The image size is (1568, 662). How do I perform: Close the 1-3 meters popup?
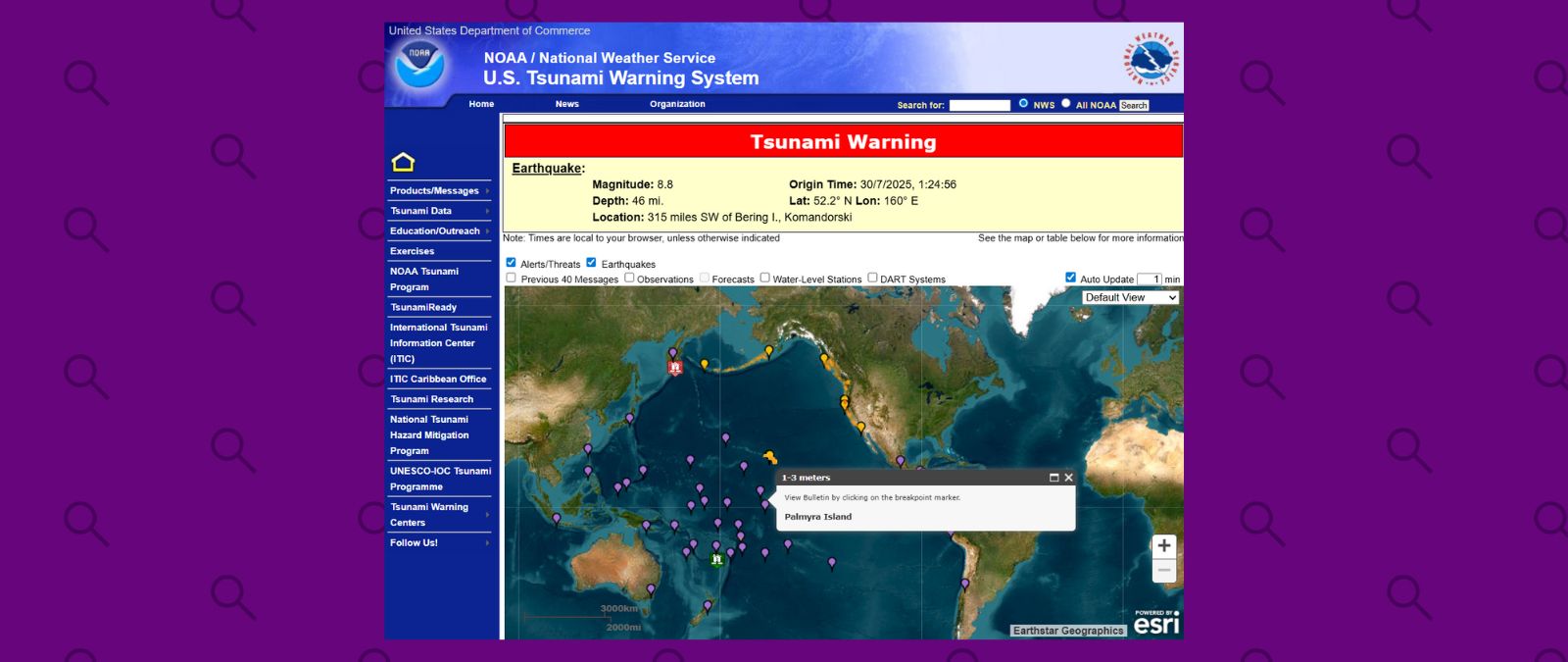tap(1069, 478)
